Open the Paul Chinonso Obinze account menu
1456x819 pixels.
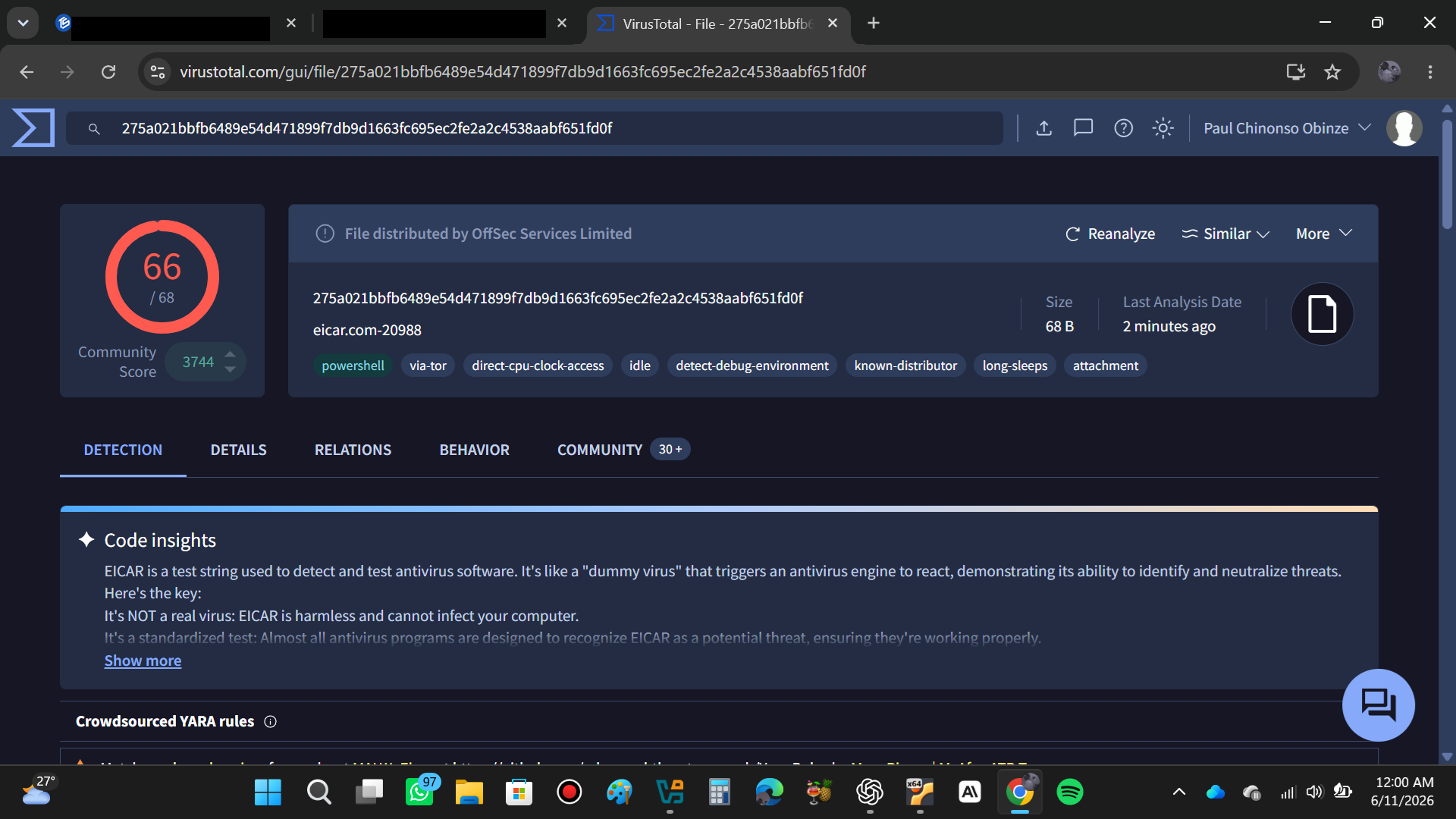point(1287,128)
